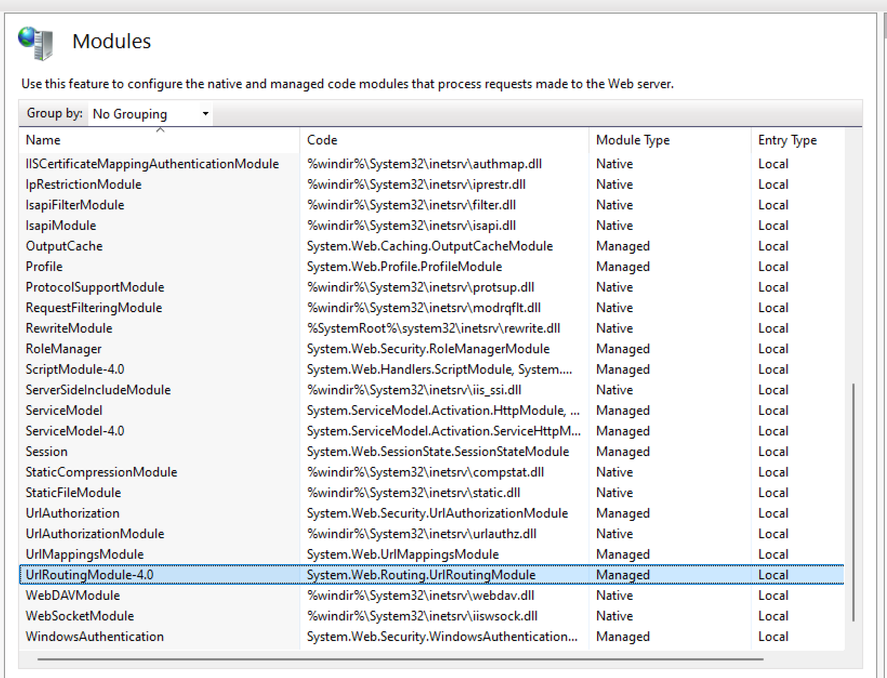887x678 pixels.
Task: Sort by the Module Type column header
Action: pyautogui.click(x=670, y=140)
